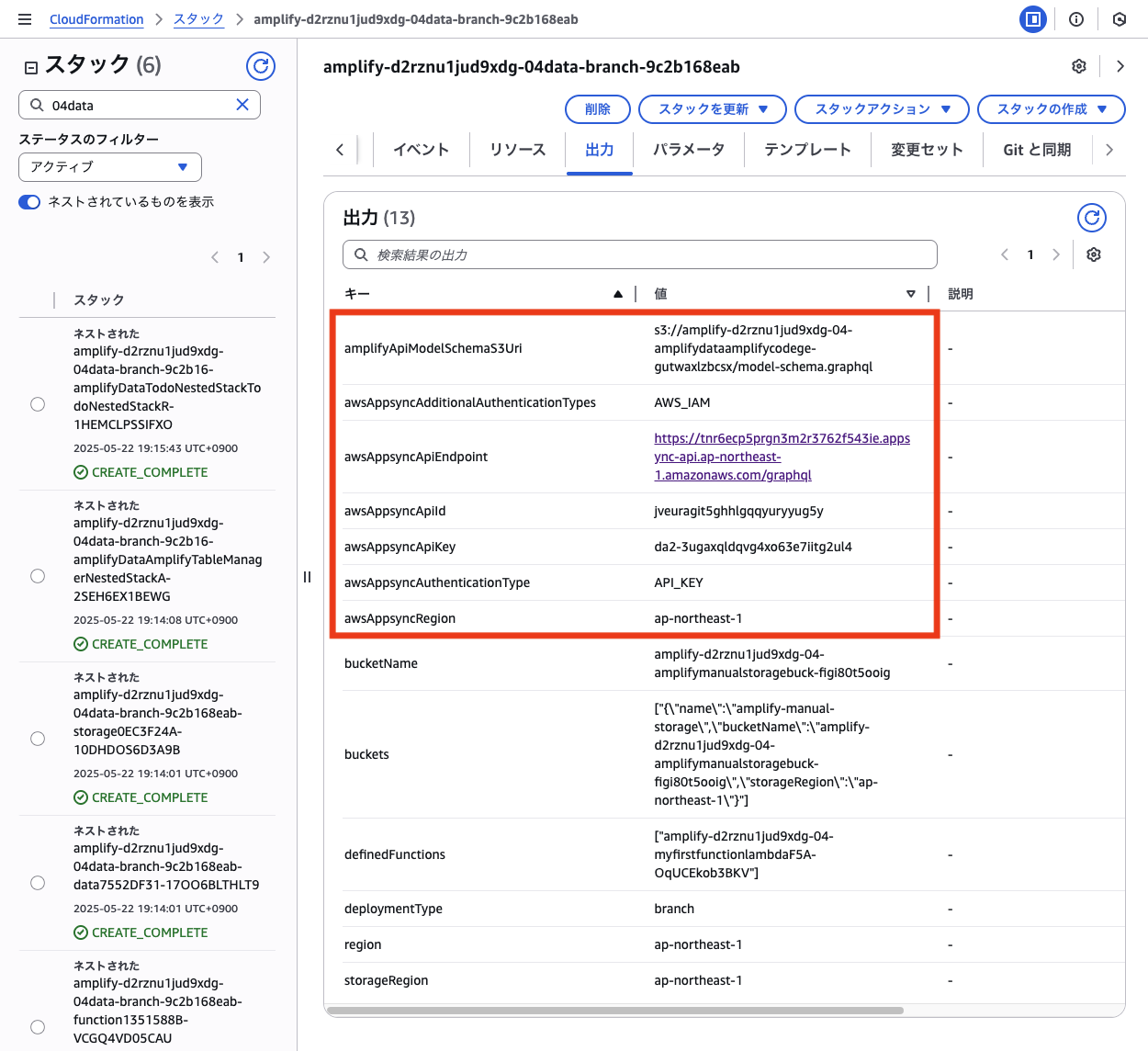The width and height of the screenshot is (1148, 1051).
Task: Click the search magnifier in stacks filter
Action: point(37,105)
